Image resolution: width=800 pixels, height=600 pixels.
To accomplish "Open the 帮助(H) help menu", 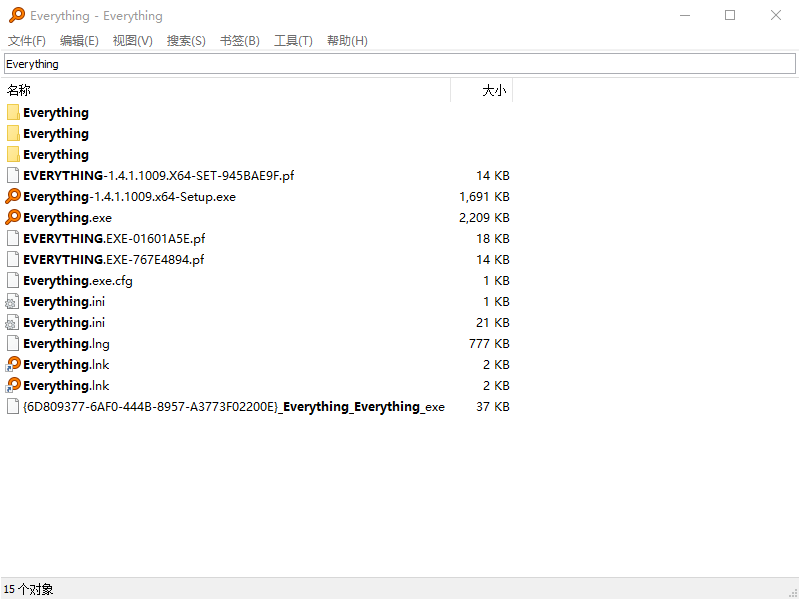I will pos(347,41).
